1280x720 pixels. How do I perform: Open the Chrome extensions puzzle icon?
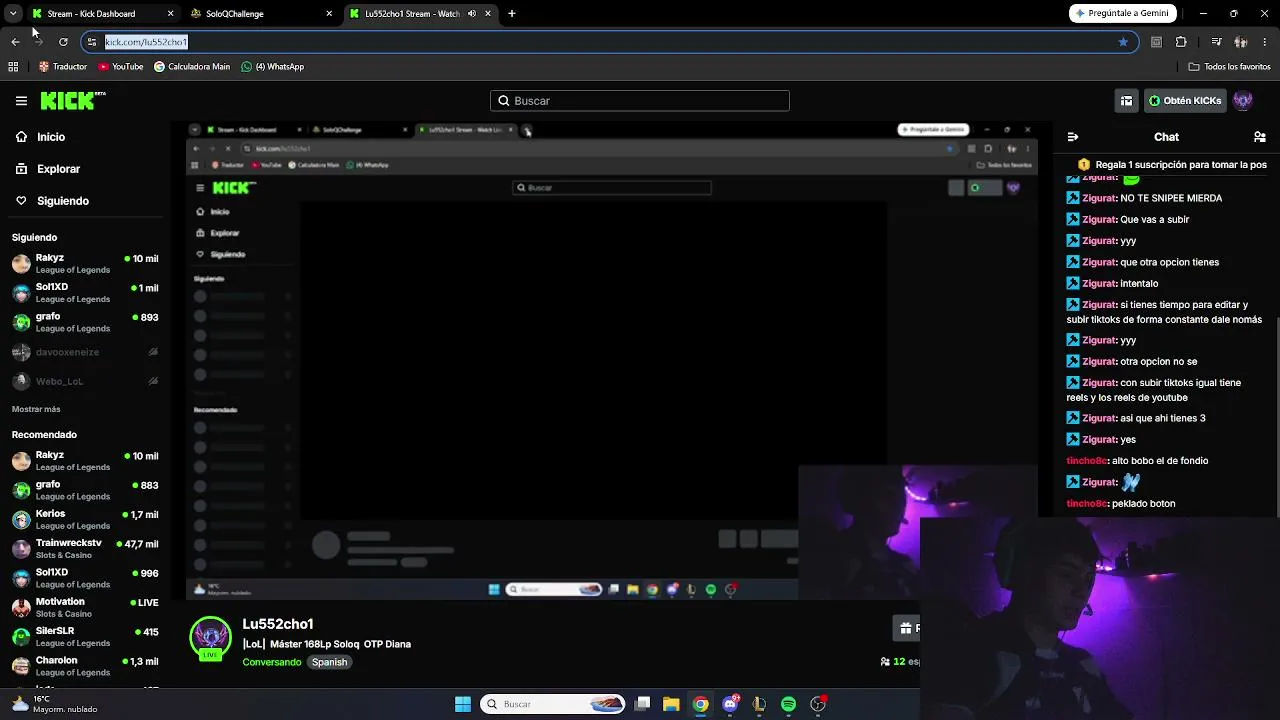pos(1181,42)
